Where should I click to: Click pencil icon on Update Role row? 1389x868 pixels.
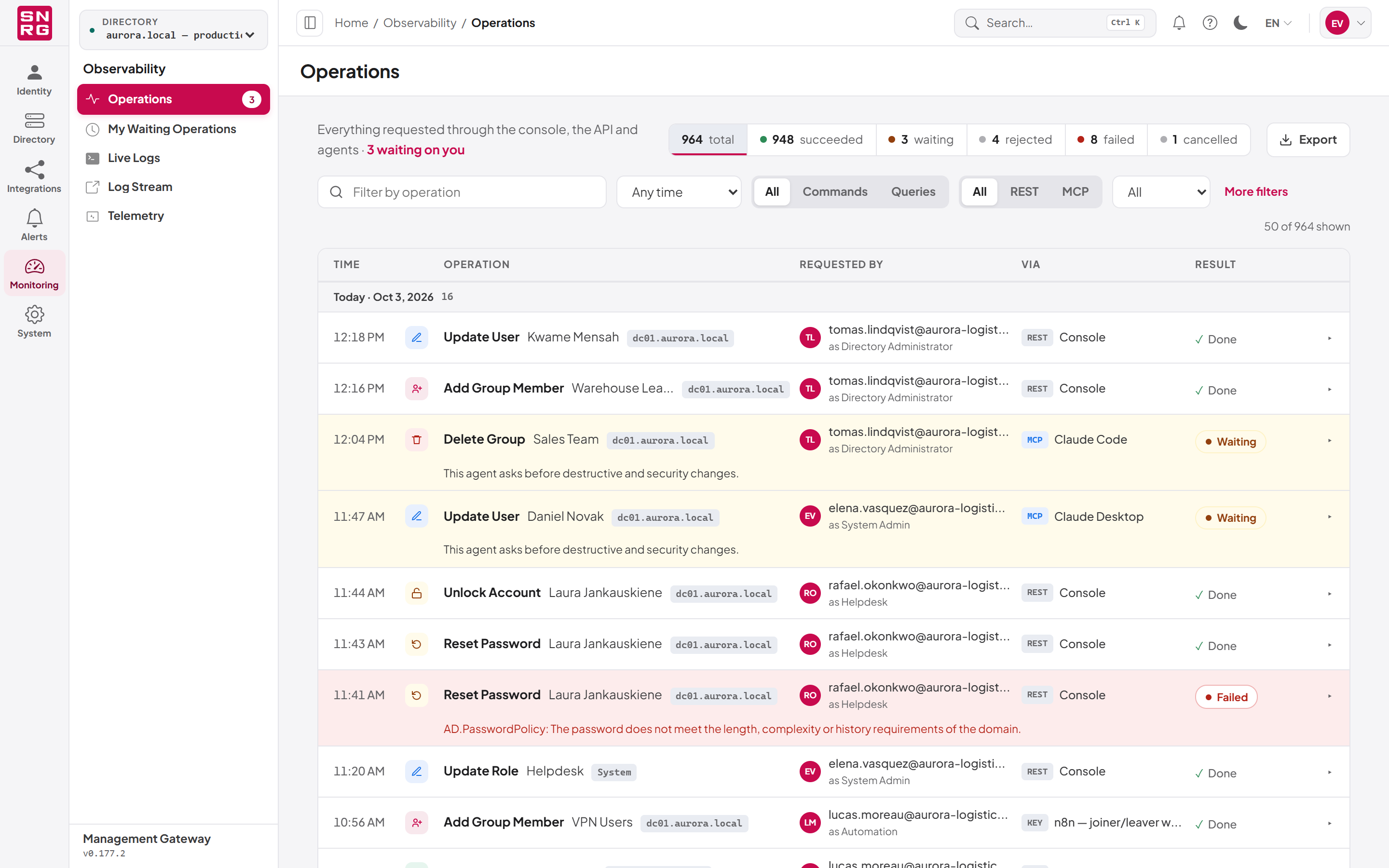(x=417, y=772)
